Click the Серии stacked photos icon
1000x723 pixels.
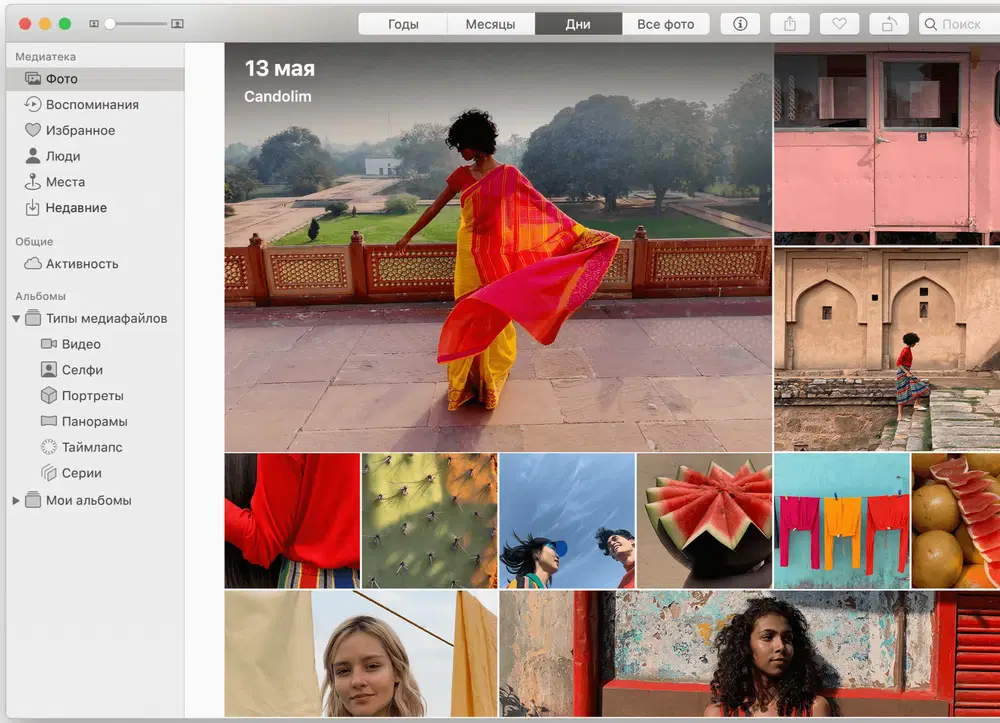pos(48,472)
